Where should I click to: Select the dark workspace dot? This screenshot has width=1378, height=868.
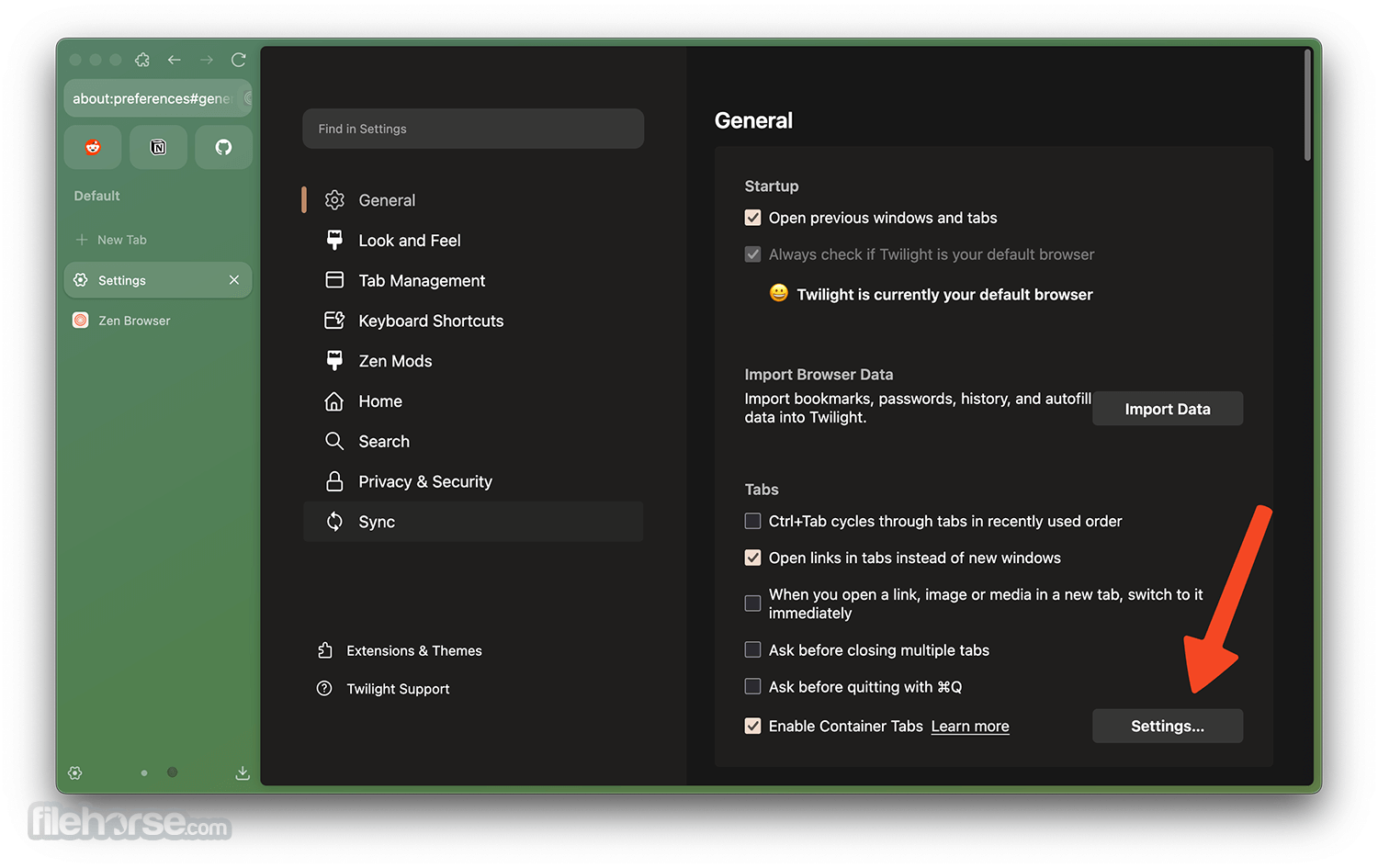[x=172, y=772]
